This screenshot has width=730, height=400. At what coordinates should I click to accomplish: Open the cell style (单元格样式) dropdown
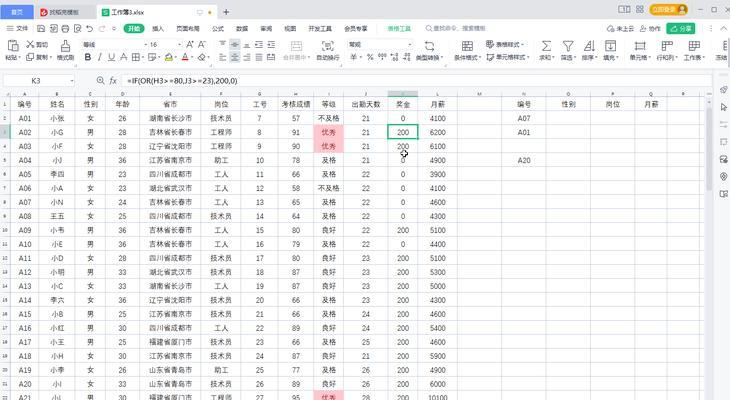(508, 57)
